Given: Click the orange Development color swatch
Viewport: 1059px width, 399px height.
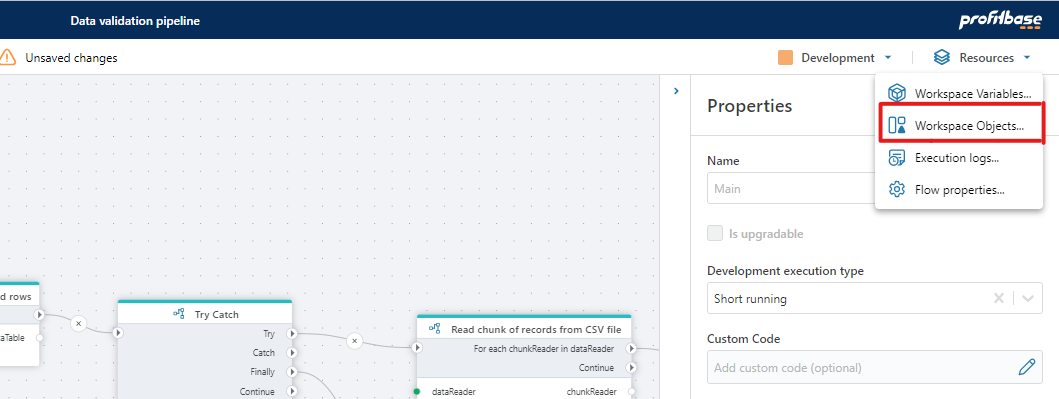Looking at the screenshot, I should point(785,58).
